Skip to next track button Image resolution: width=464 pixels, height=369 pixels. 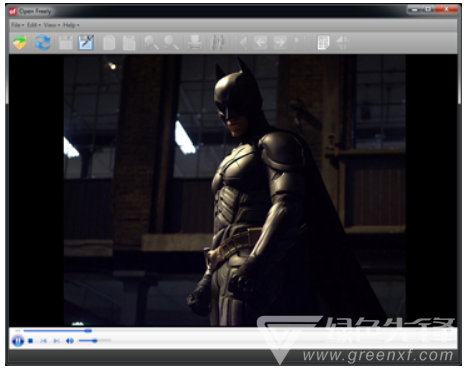56,341
